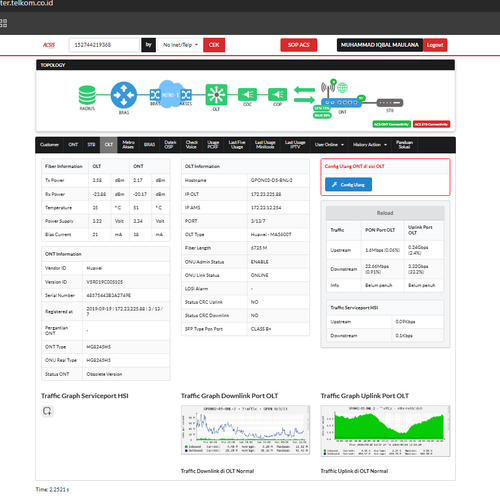The image size is (500, 499).
Task: Open the Last Usage Minitools tab
Action: [265, 145]
